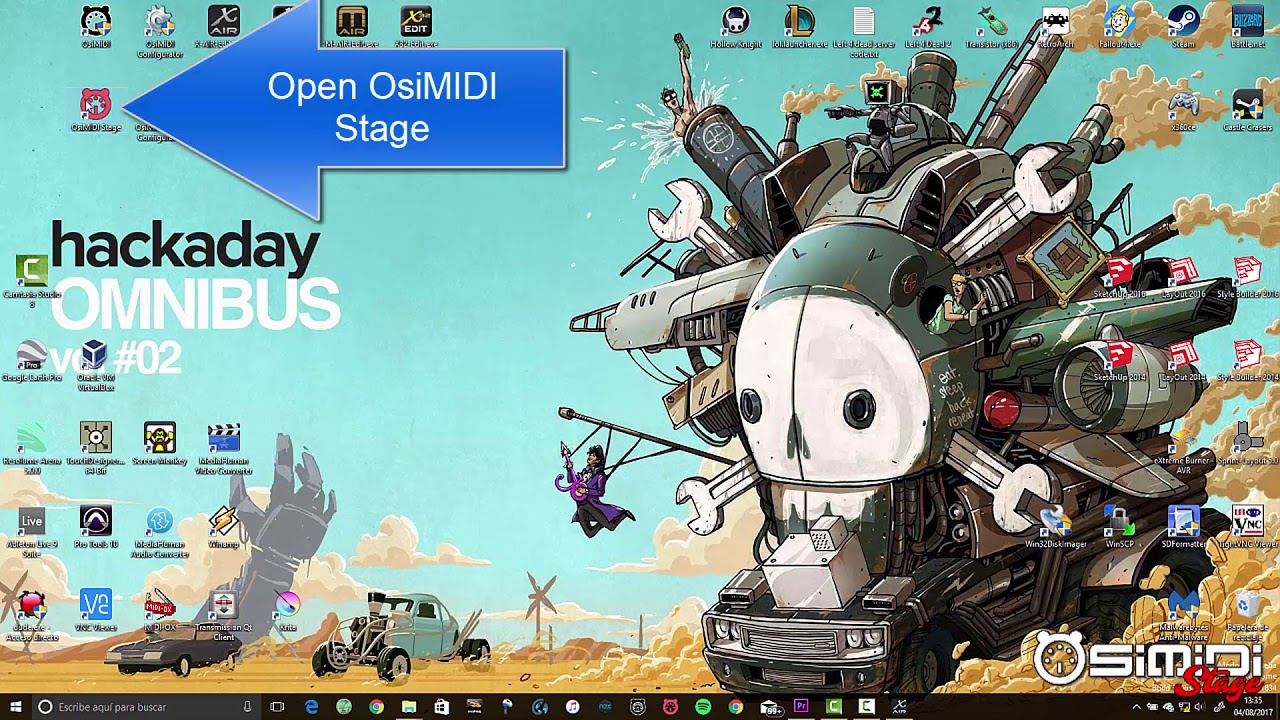Select the Pro Tools 10 desktop icon
The width and height of the screenshot is (1280, 720).
[96, 527]
